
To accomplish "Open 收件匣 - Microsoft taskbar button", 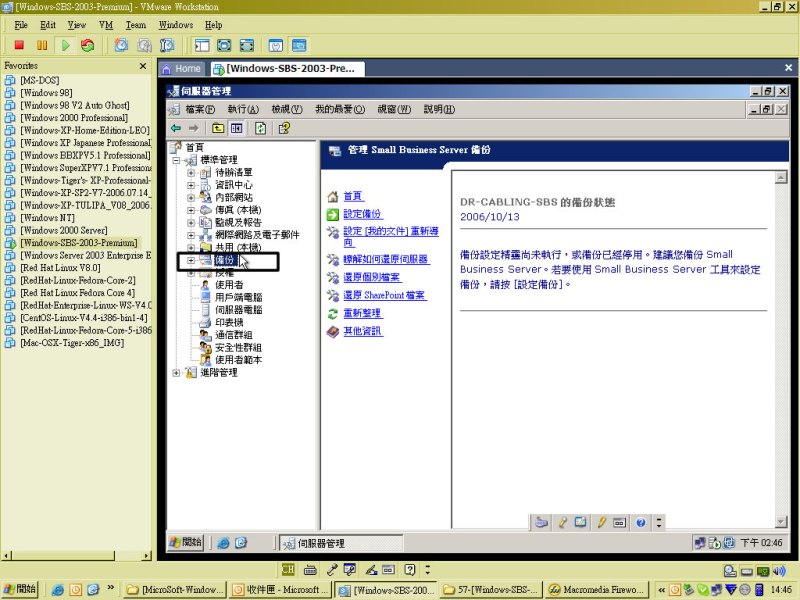I will [x=280, y=589].
